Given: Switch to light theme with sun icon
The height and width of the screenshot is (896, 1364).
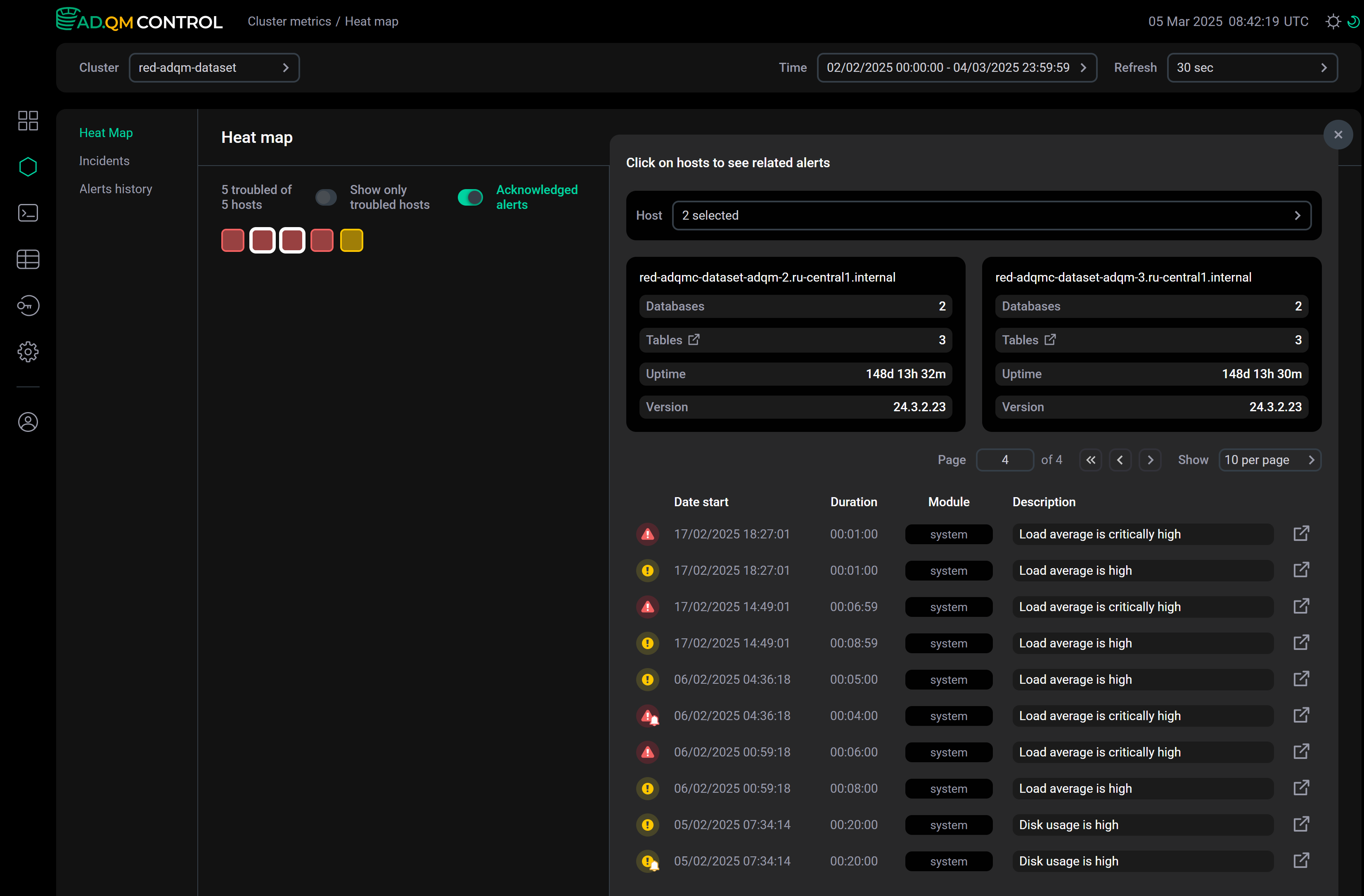Looking at the screenshot, I should (x=1333, y=21).
